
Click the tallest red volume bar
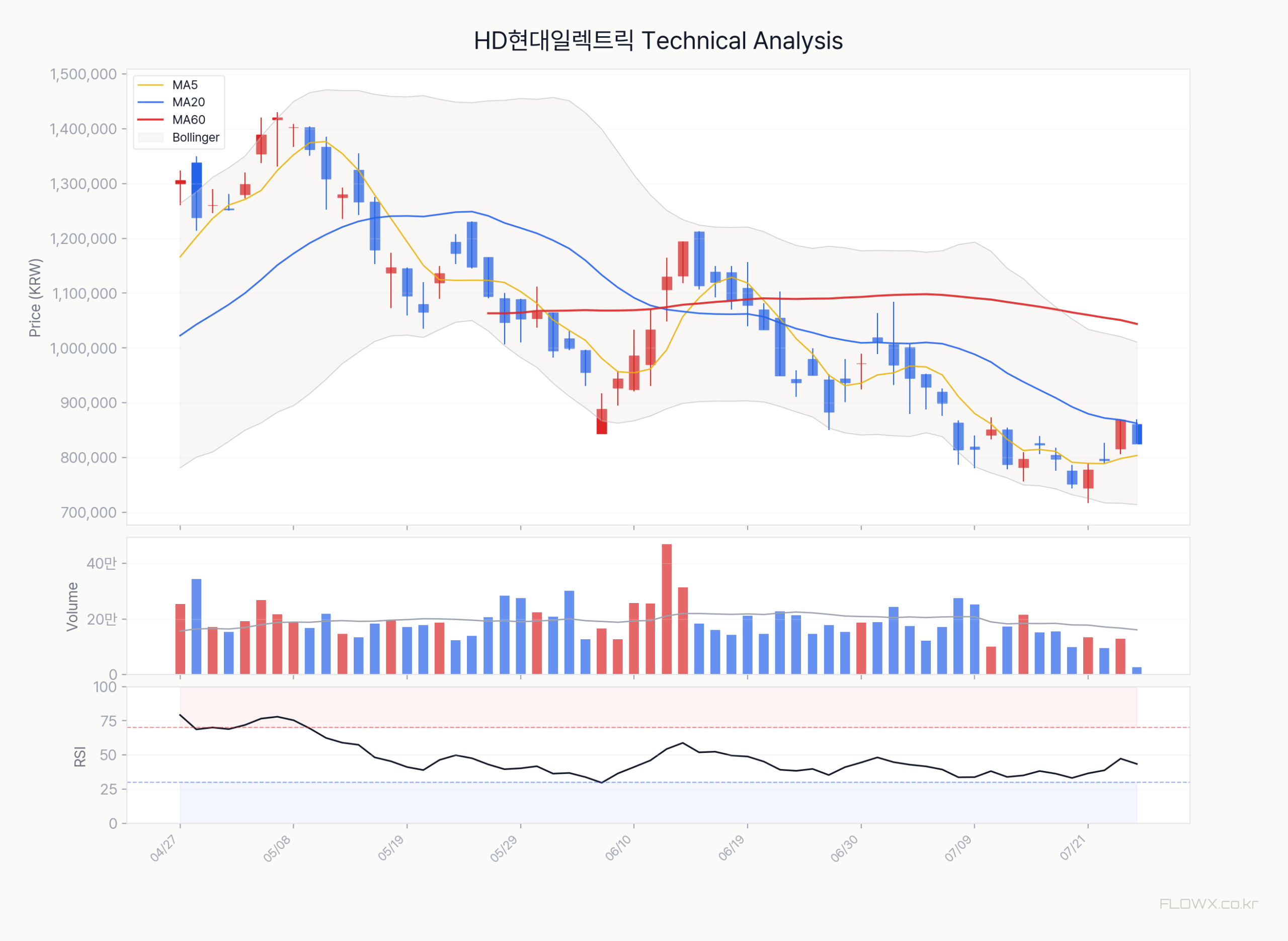click(x=667, y=610)
